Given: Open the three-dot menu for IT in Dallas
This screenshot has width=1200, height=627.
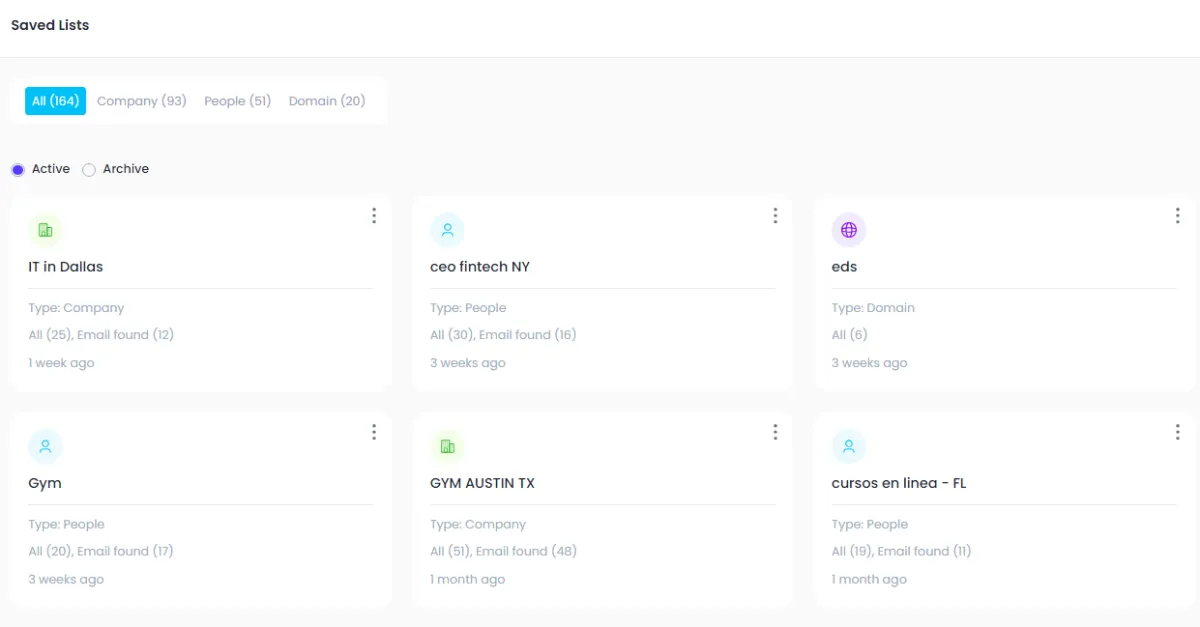Looking at the screenshot, I should pos(374,215).
